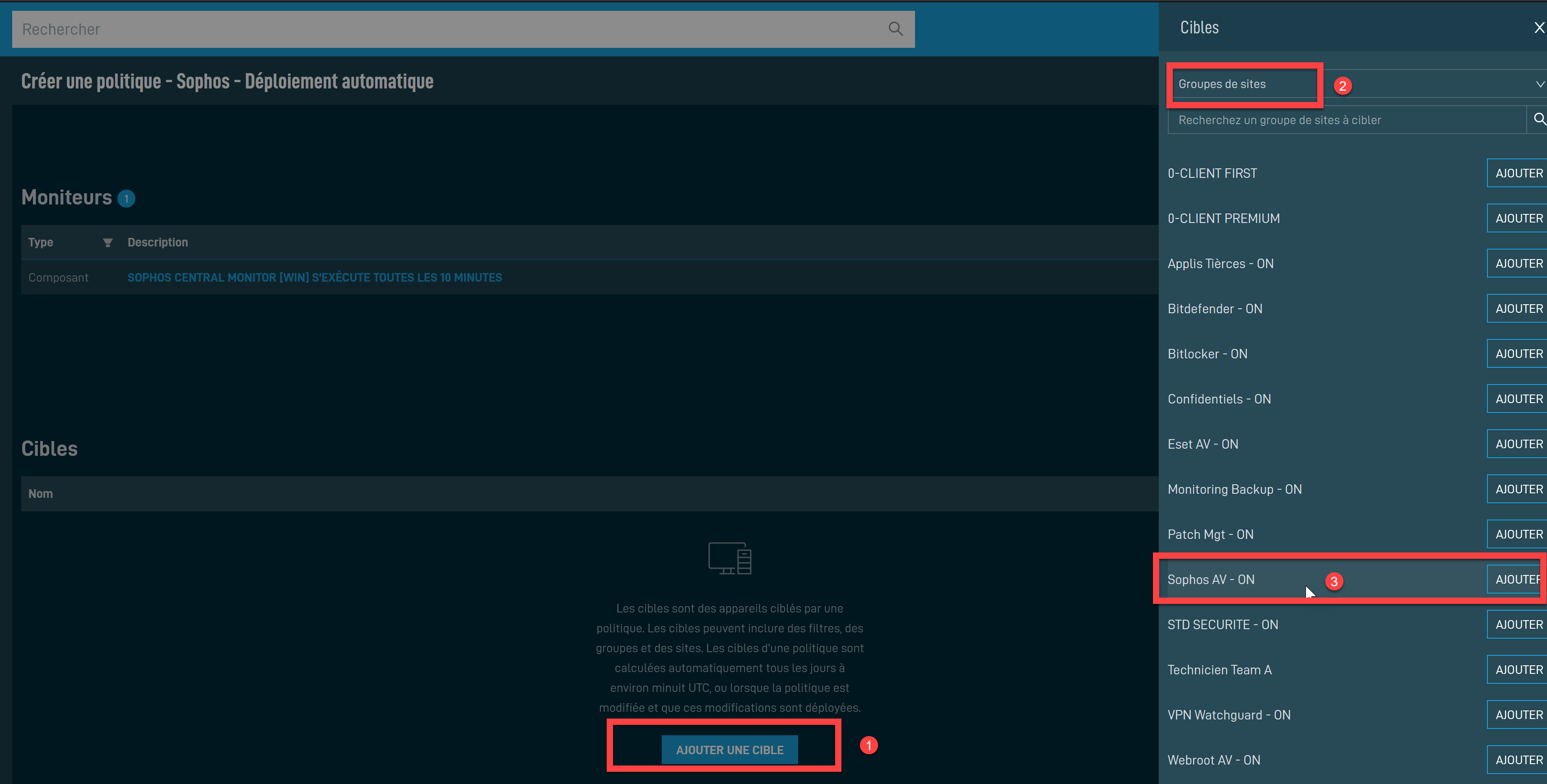Image resolution: width=1547 pixels, height=784 pixels.
Task: Add the Patch Mgt - ON group
Action: [x=1518, y=534]
